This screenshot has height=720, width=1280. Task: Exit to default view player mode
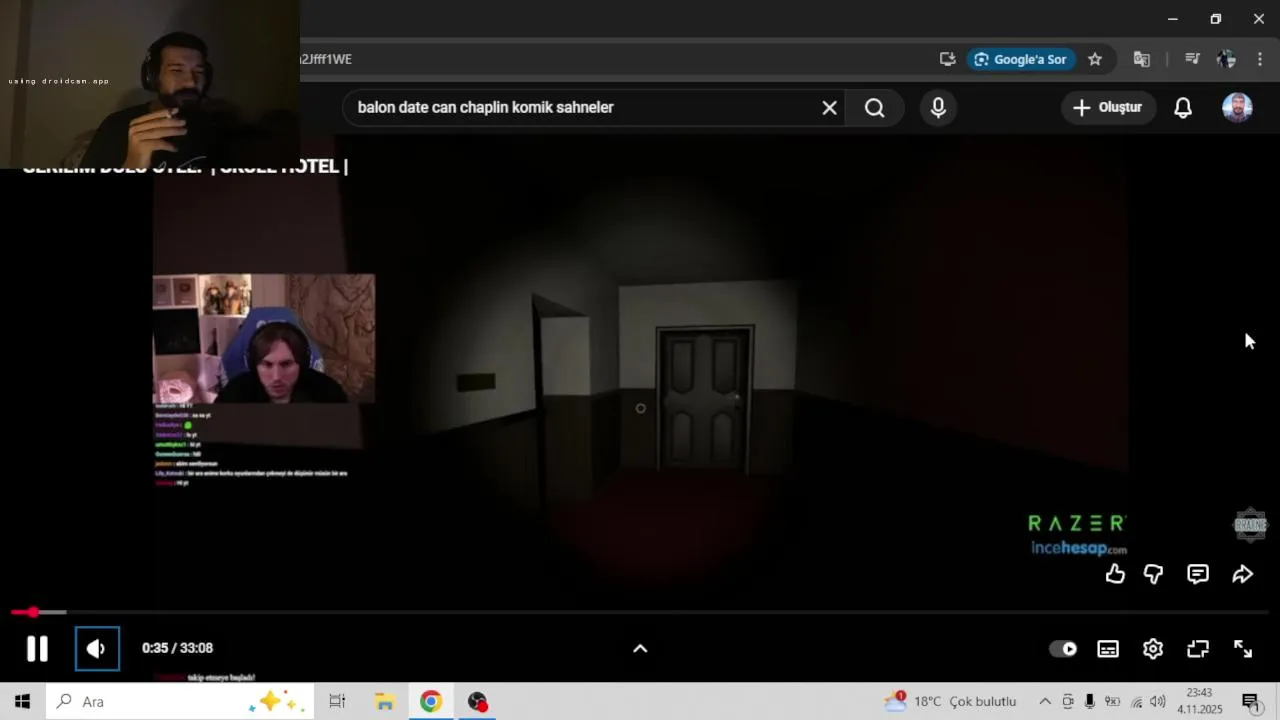click(x=1198, y=649)
